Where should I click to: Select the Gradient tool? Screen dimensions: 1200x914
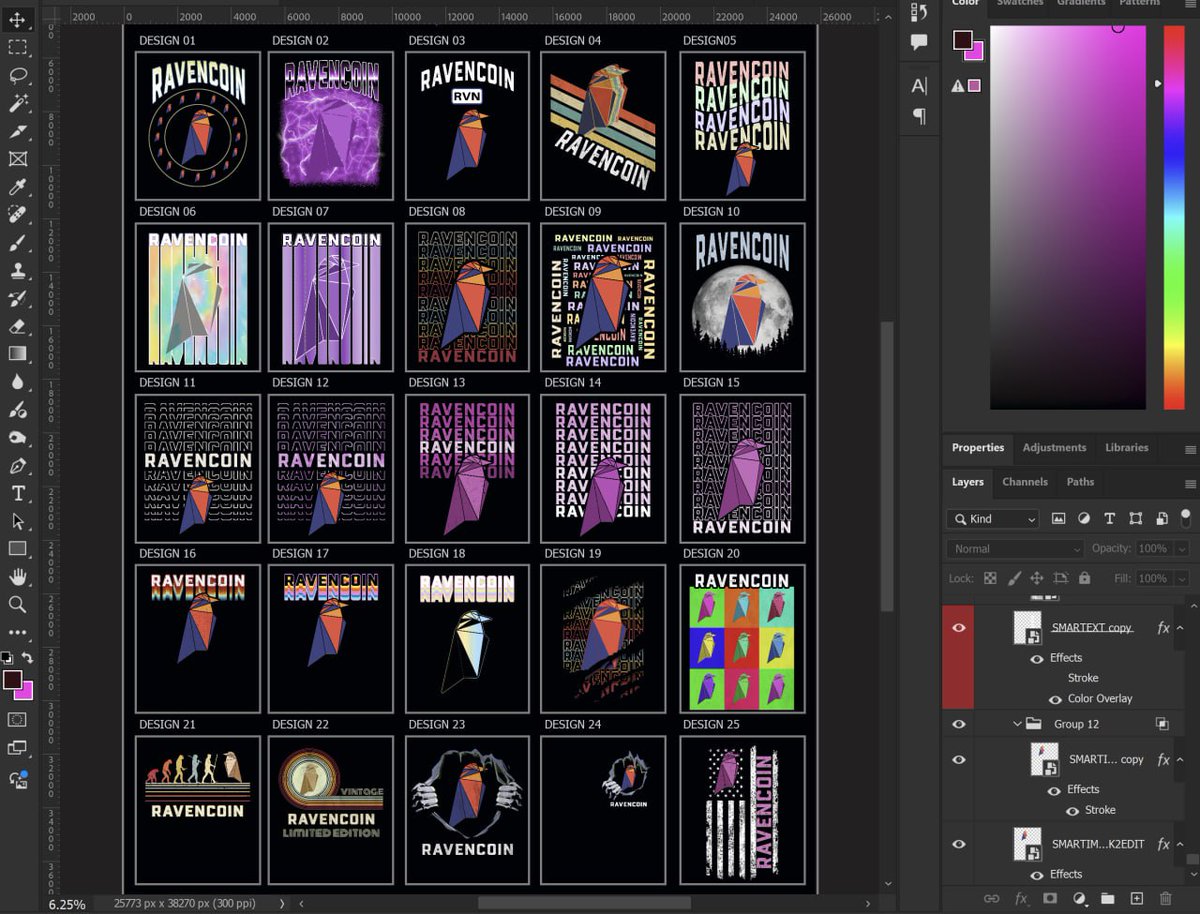tap(18, 354)
